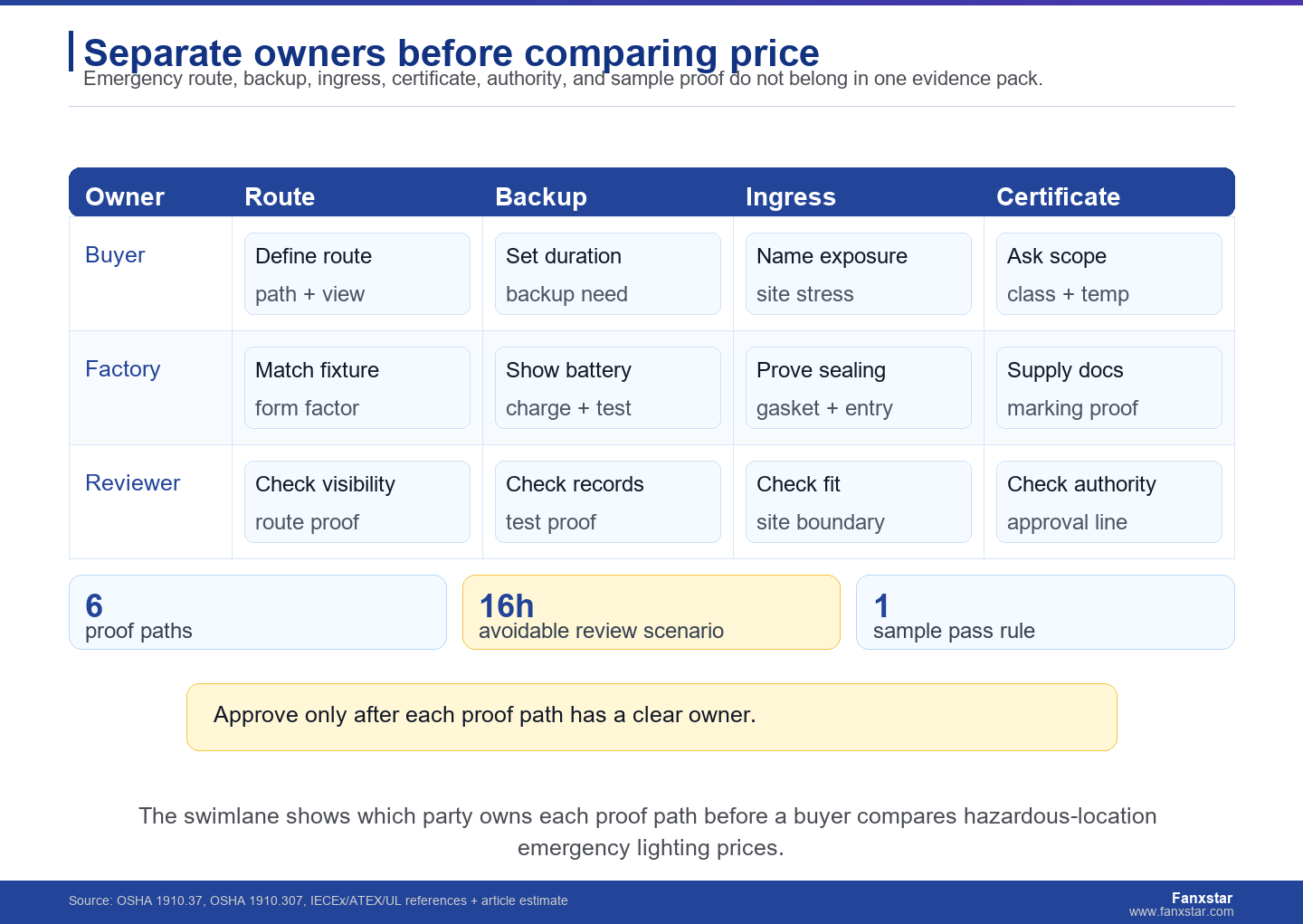Screen dimensions: 1303x924
Task: Click the title 'Separate owners before comparing price'
Action: 452,52
